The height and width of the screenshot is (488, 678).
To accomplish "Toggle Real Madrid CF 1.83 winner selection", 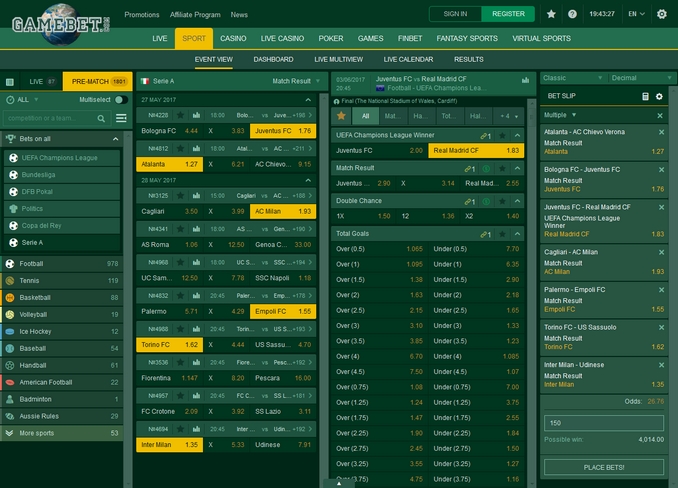I will pos(476,150).
